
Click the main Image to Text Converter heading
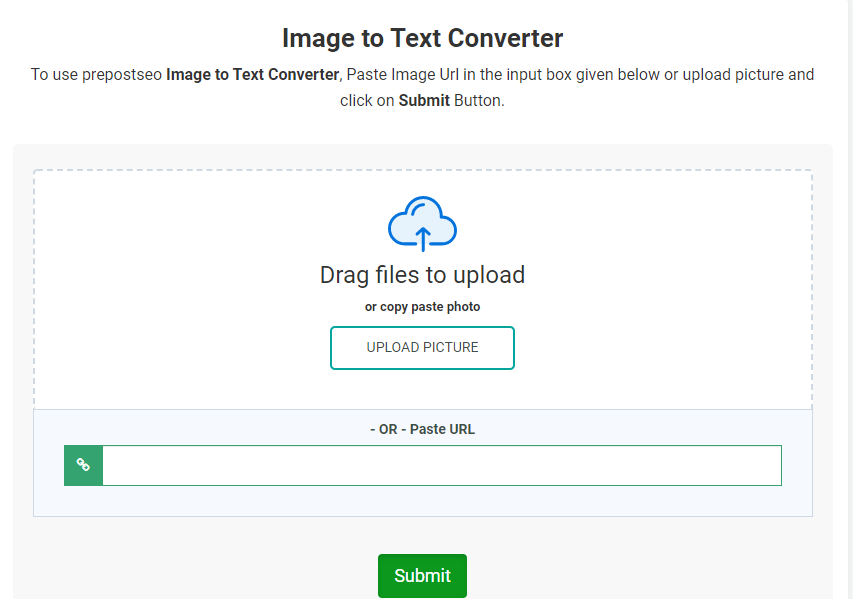[x=422, y=38]
